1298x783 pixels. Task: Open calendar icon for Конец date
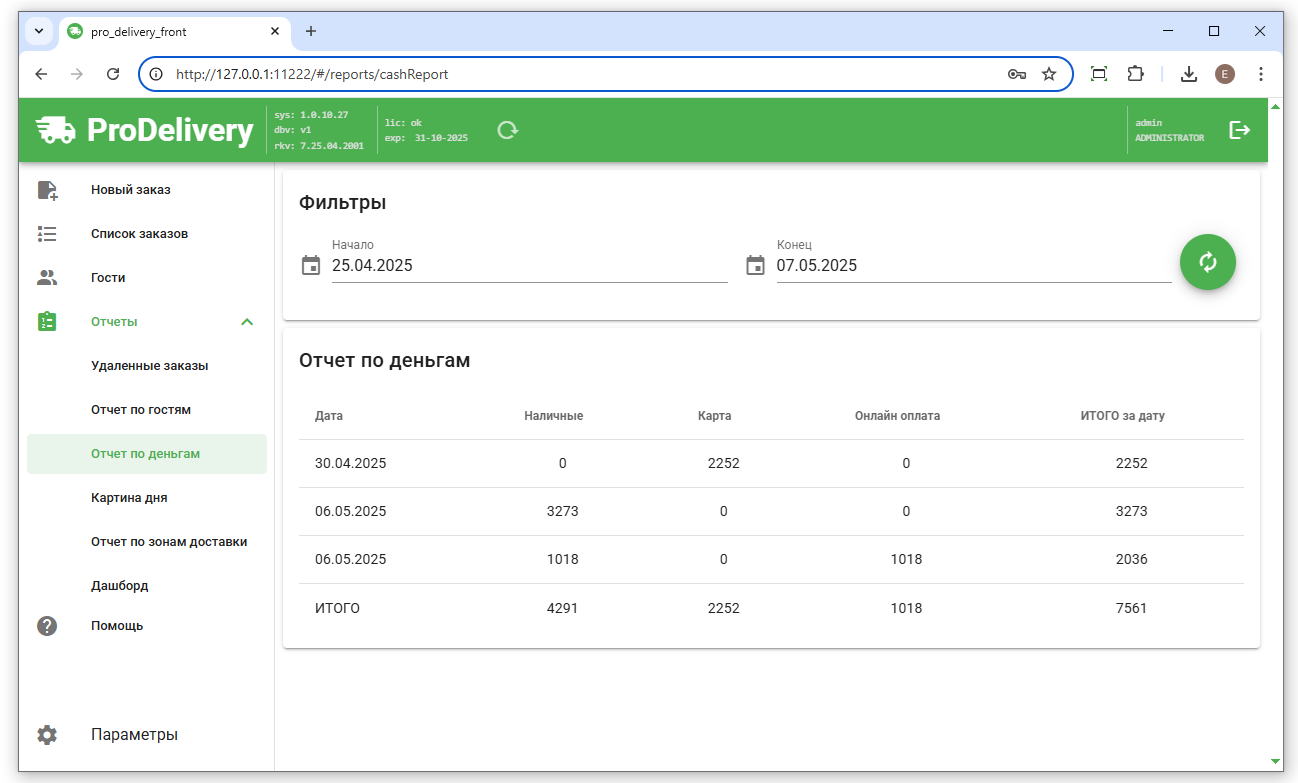[755, 265]
